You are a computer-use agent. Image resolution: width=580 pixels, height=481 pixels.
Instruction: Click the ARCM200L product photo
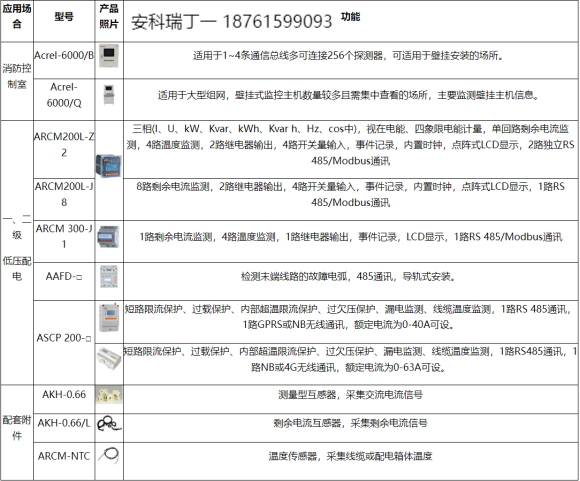(108, 166)
